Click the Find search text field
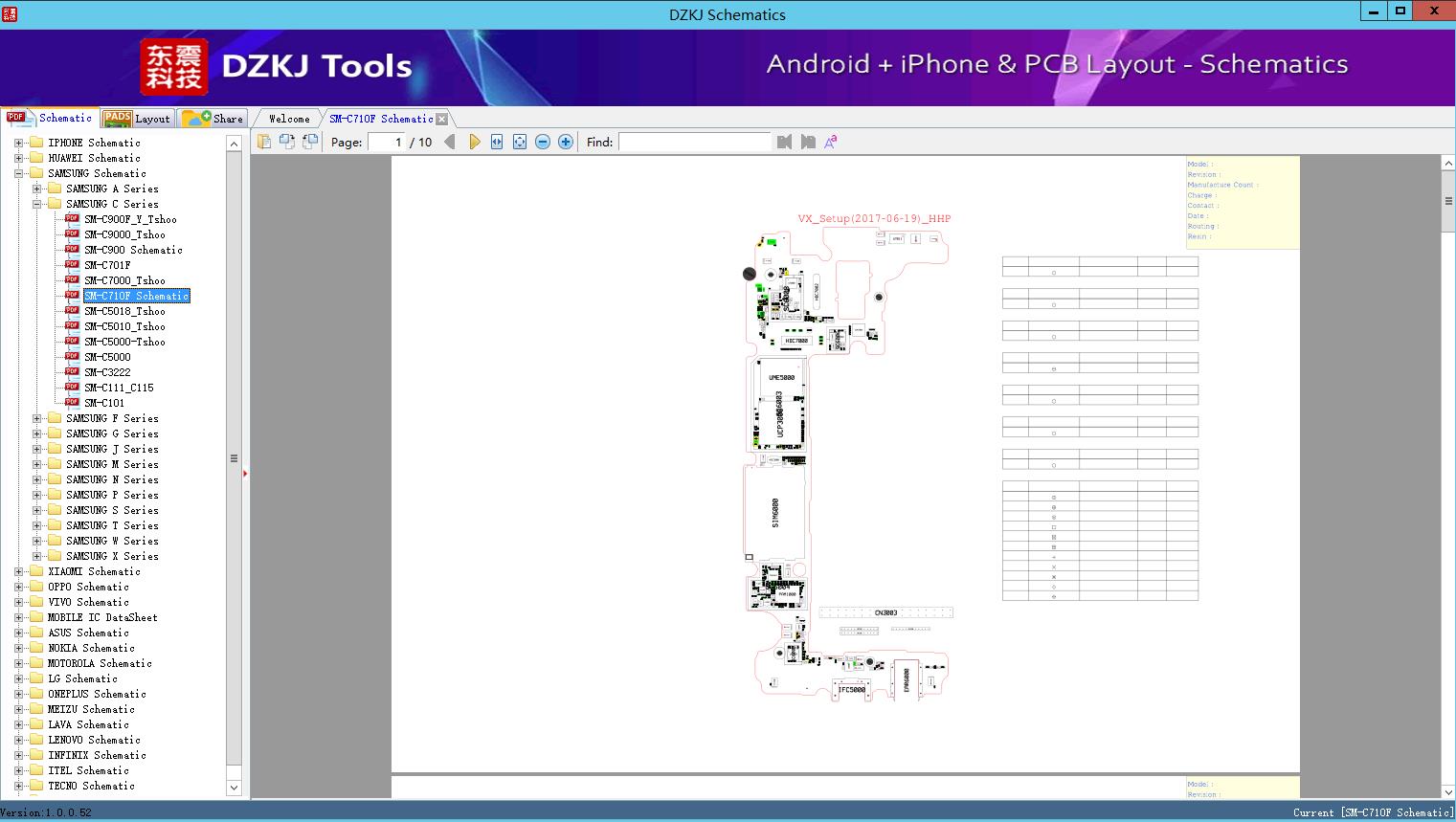The image size is (1456, 822). [x=694, y=142]
